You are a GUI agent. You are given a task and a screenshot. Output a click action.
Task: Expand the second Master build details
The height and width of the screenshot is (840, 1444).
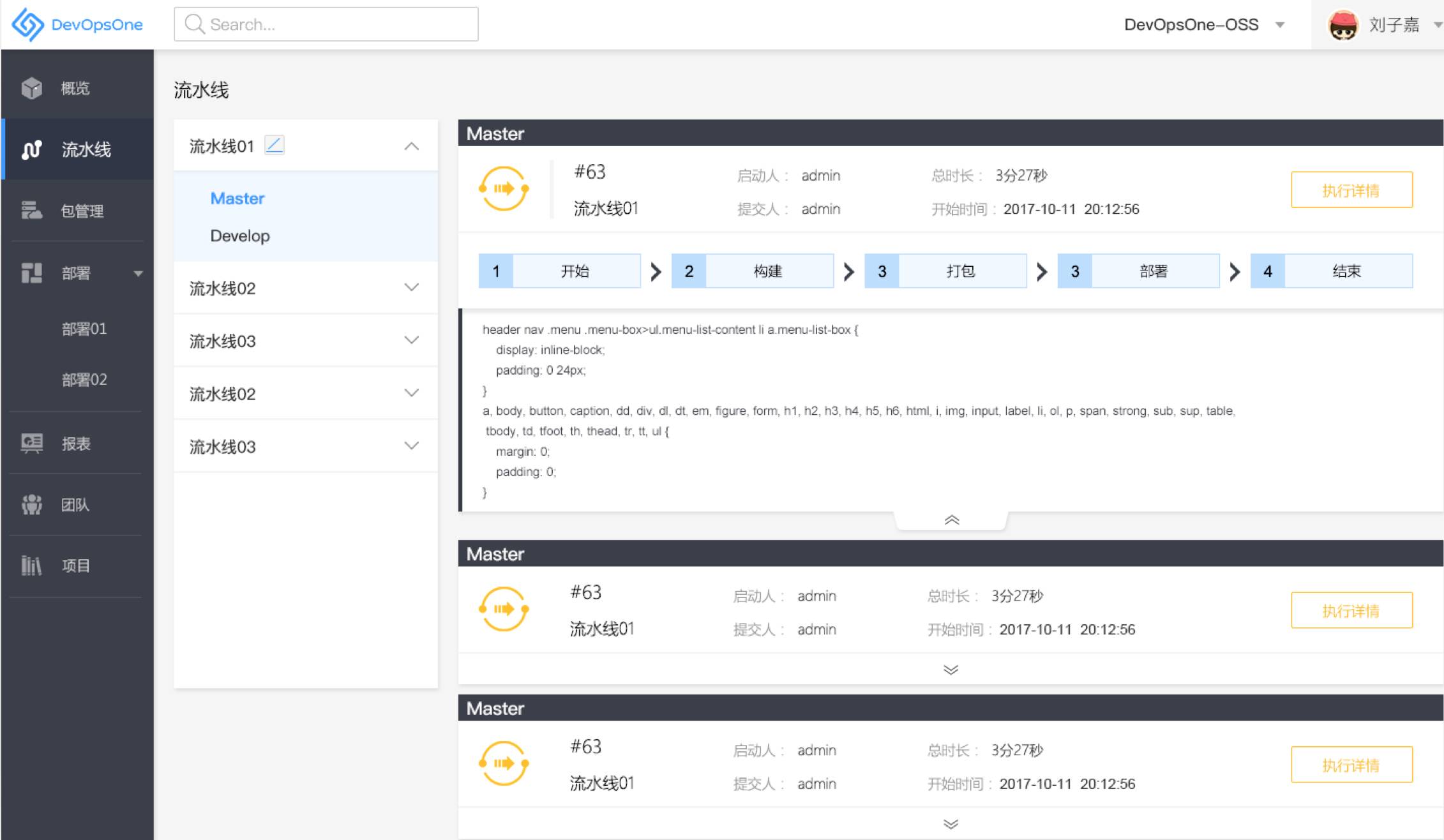coord(951,670)
